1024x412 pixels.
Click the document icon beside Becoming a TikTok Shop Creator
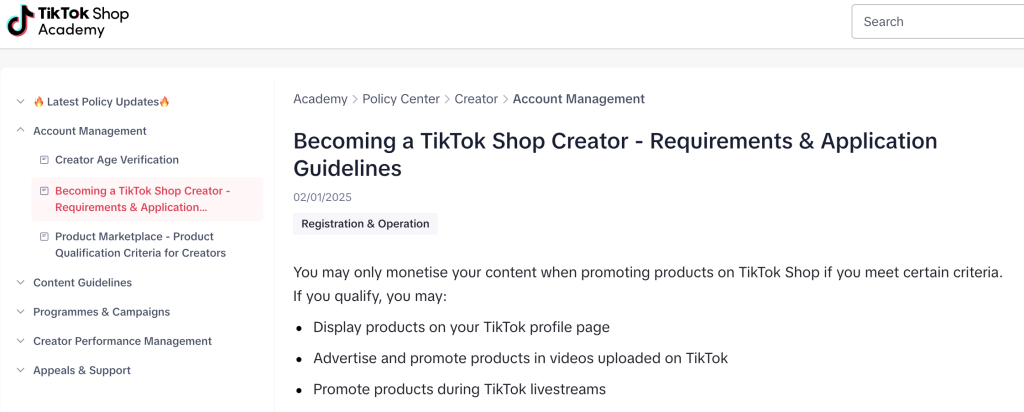(x=44, y=191)
